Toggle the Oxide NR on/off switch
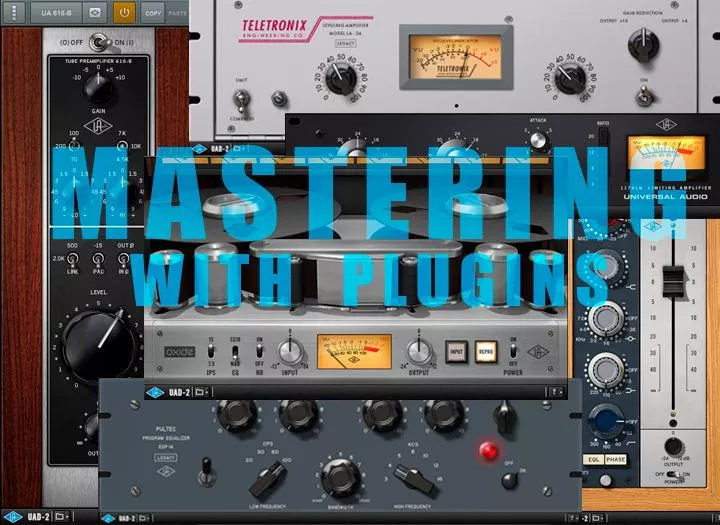 259,352
